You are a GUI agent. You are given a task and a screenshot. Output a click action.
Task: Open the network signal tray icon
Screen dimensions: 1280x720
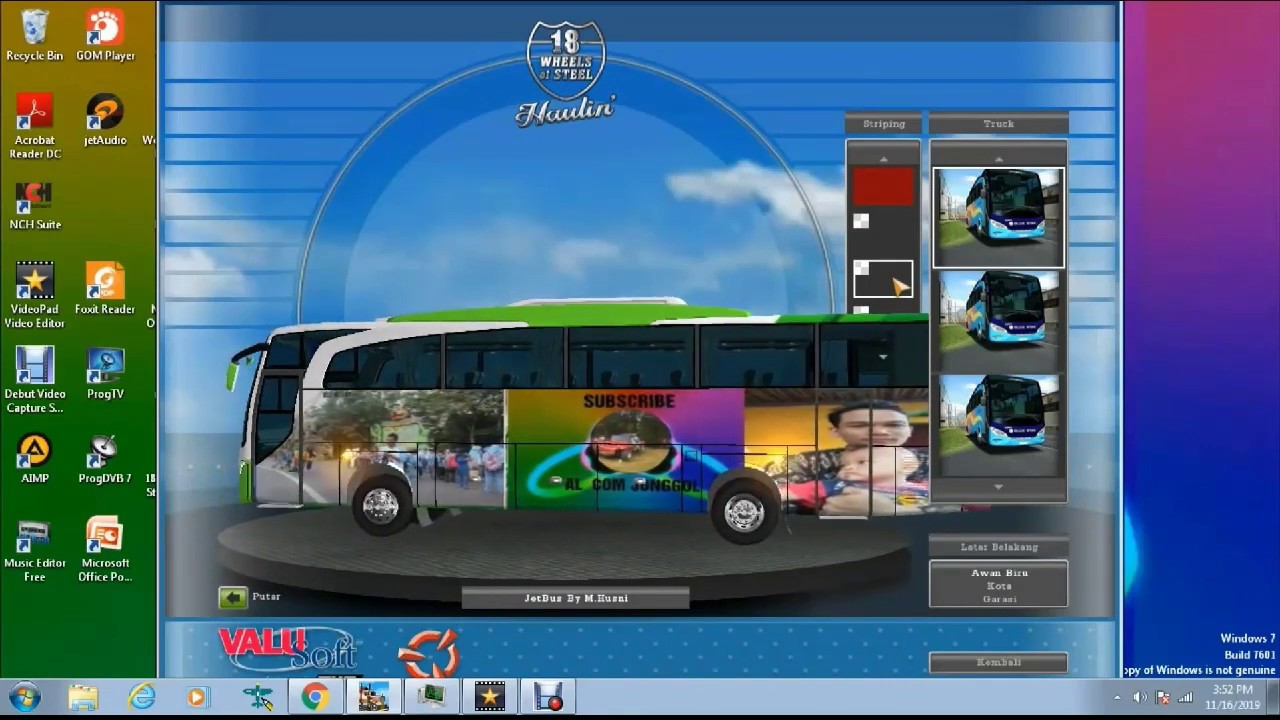[1186, 697]
